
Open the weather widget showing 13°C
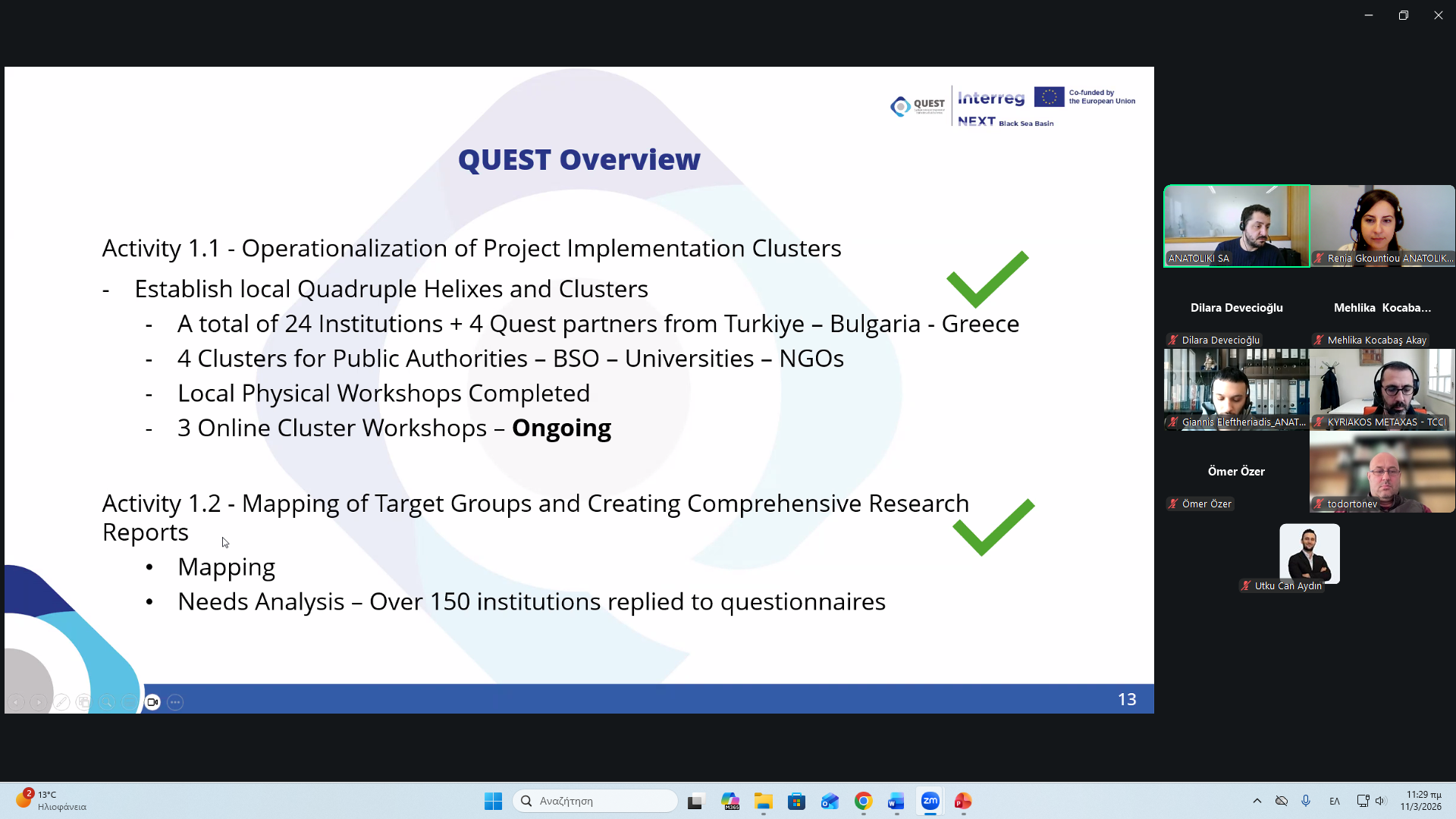pyautogui.click(x=50, y=801)
